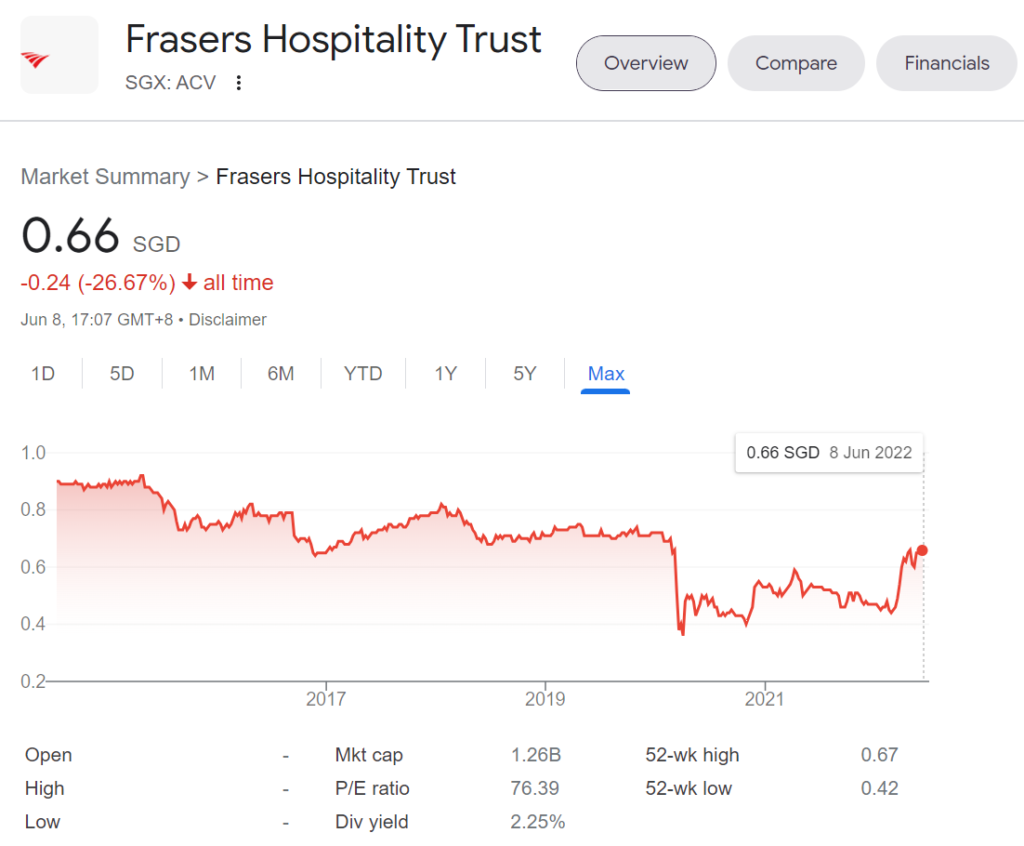Switch chart to 5D range
Viewport: 1024px width, 846px height.
[122, 374]
